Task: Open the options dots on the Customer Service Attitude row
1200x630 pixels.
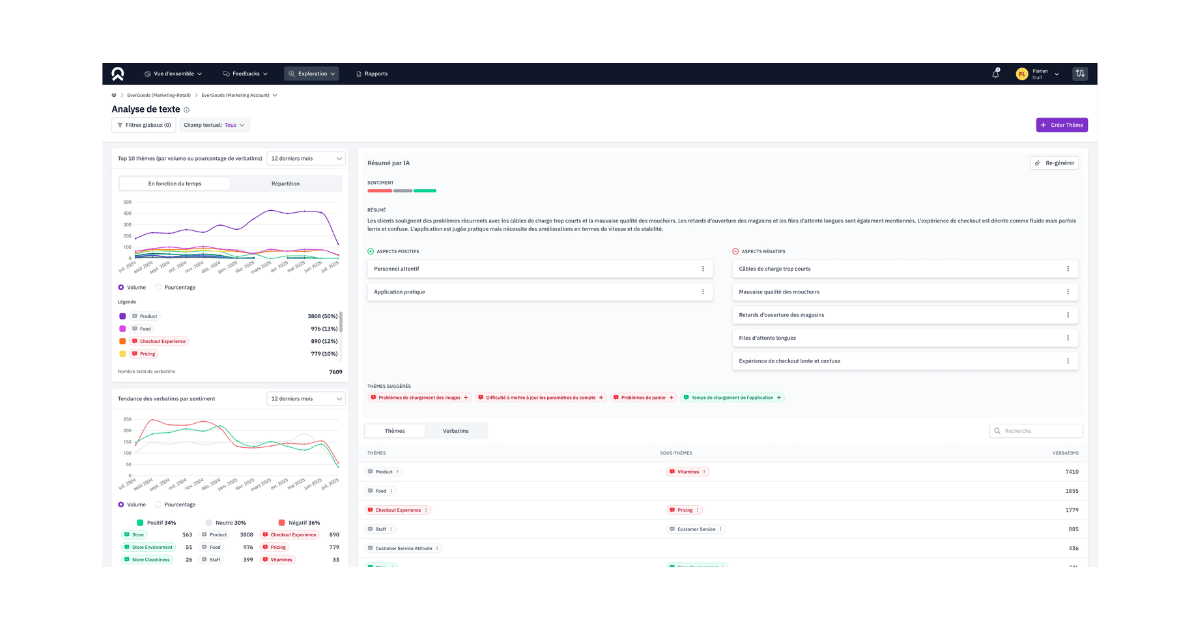Action: point(437,548)
